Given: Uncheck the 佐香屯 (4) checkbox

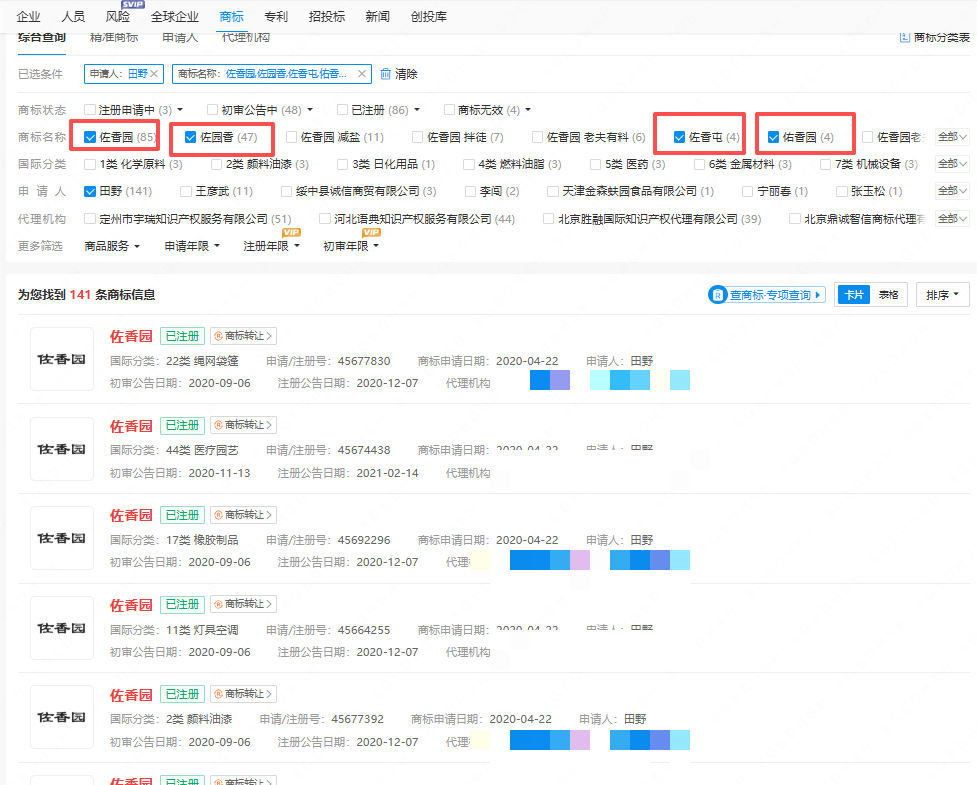Looking at the screenshot, I should [680, 137].
